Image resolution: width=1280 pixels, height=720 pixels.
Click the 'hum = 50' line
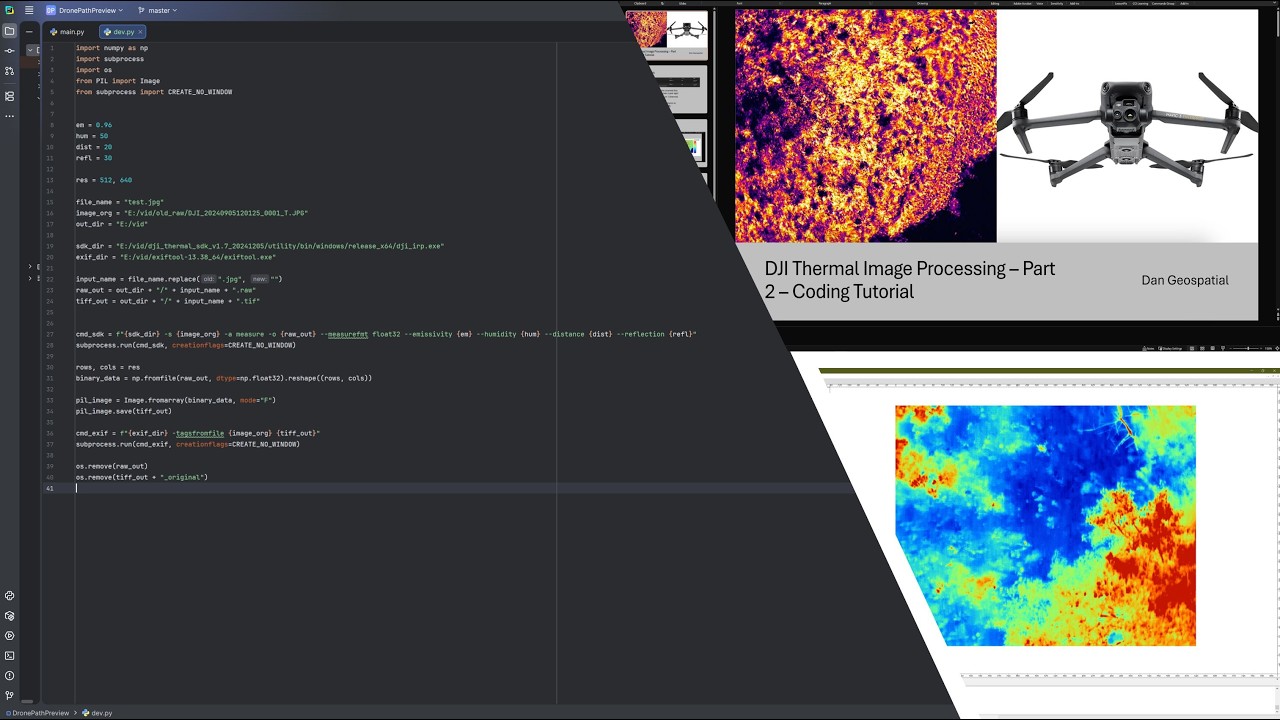[x=92, y=136]
